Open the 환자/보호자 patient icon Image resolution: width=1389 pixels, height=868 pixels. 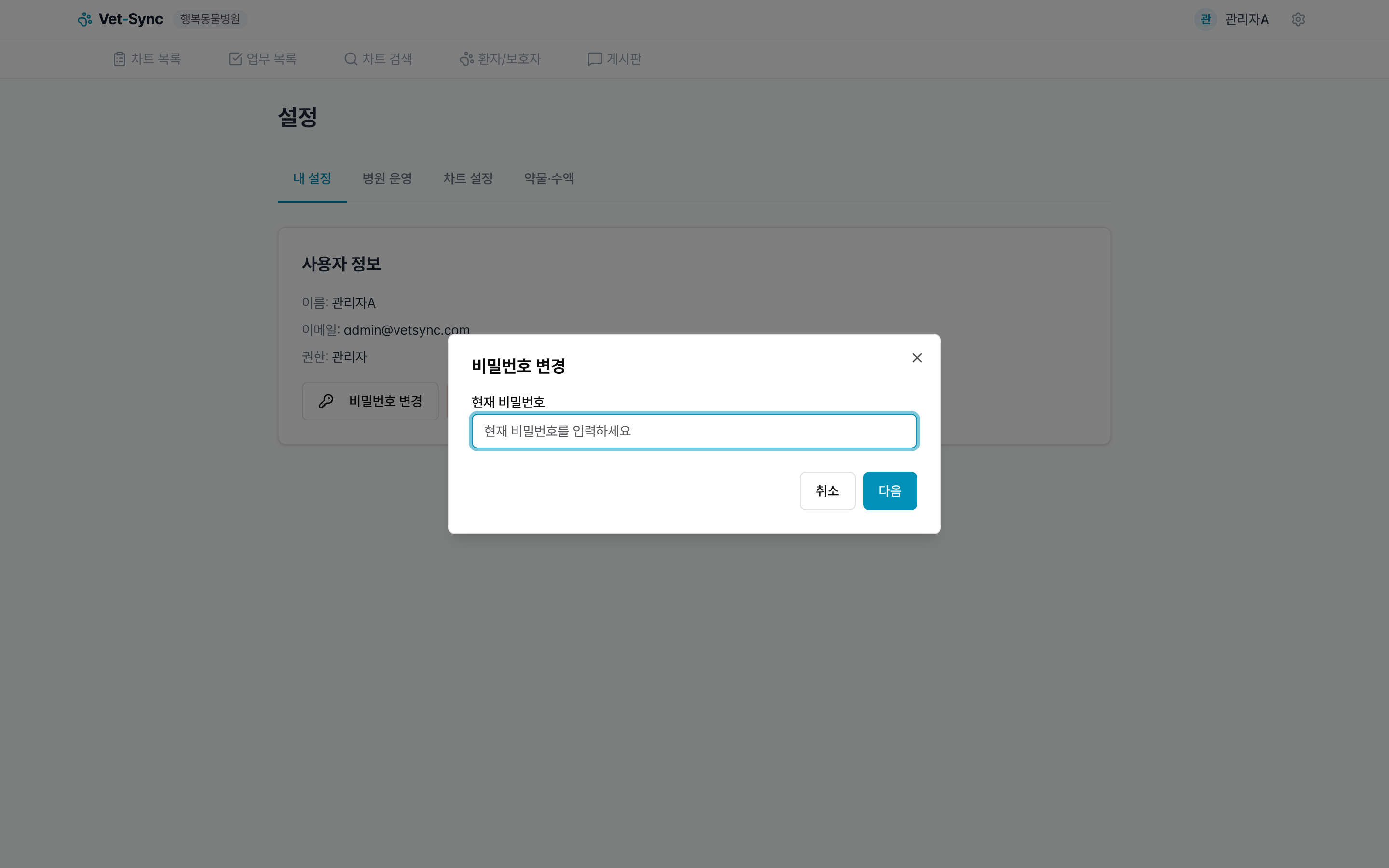click(465, 58)
